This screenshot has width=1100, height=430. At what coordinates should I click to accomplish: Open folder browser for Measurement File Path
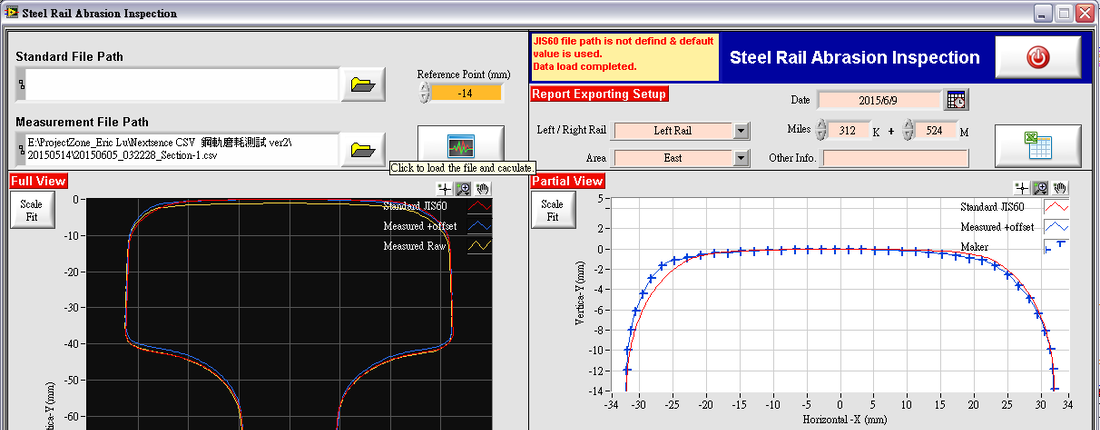(x=363, y=149)
